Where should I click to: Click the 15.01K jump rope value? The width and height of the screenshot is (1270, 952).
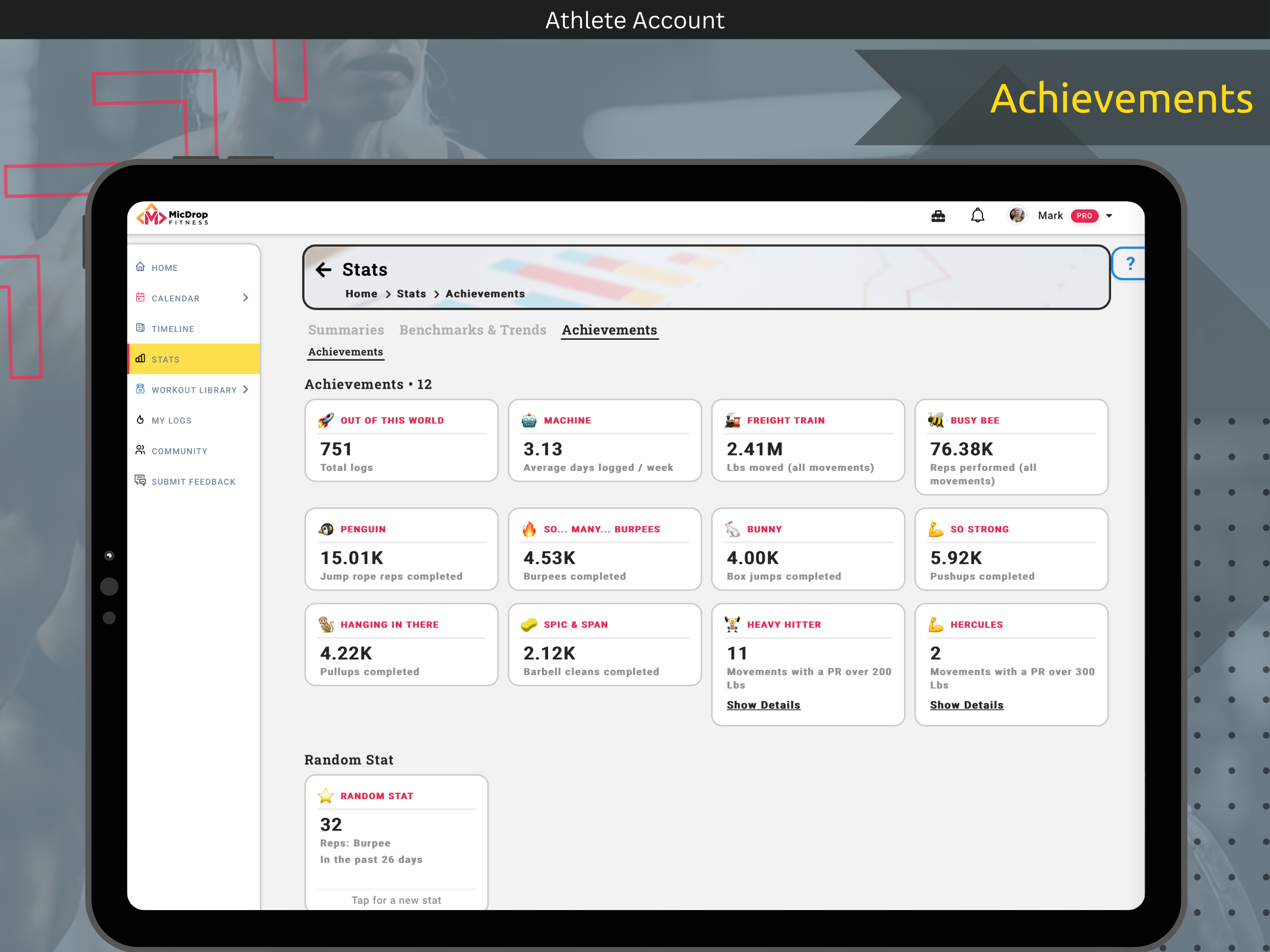(351, 557)
